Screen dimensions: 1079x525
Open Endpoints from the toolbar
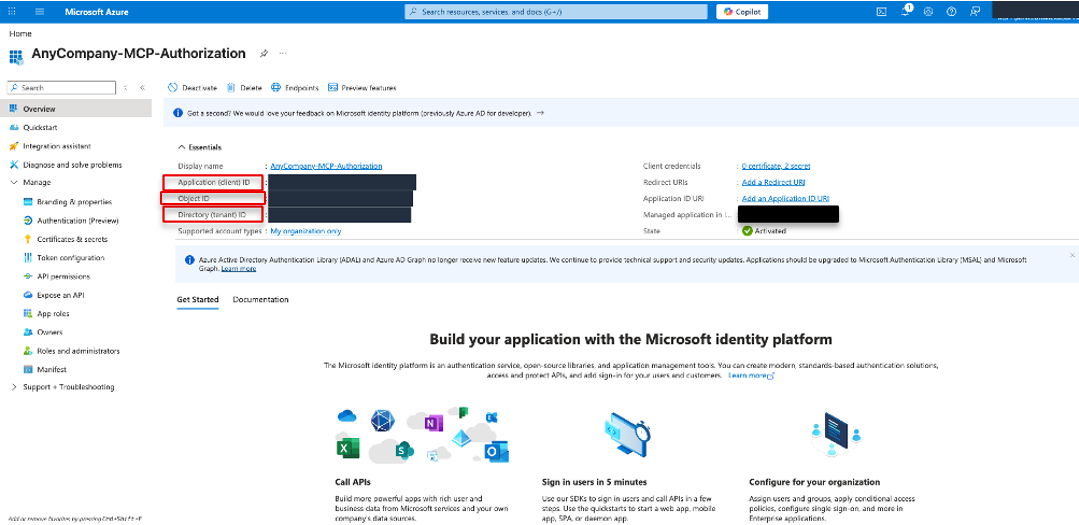click(x=295, y=88)
